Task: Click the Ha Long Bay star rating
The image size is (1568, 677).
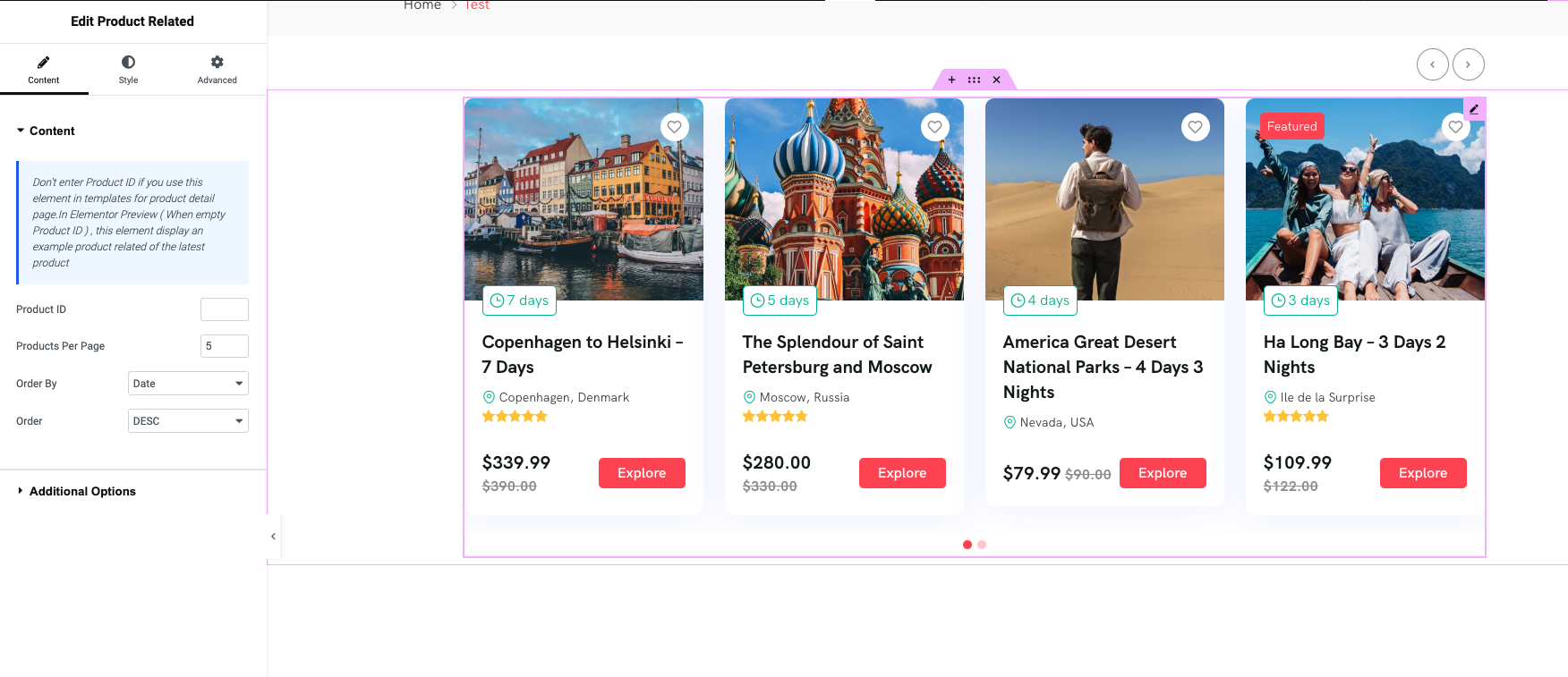Action: point(1296,416)
